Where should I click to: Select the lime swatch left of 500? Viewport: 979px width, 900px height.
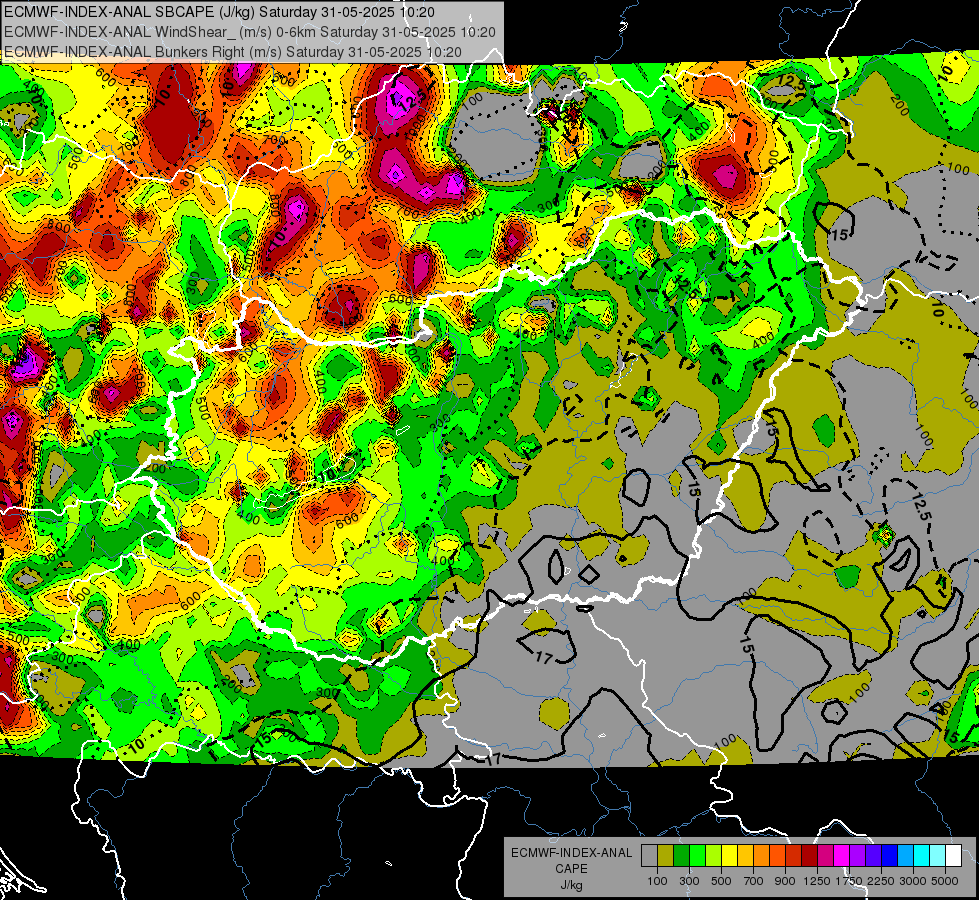(x=714, y=856)
